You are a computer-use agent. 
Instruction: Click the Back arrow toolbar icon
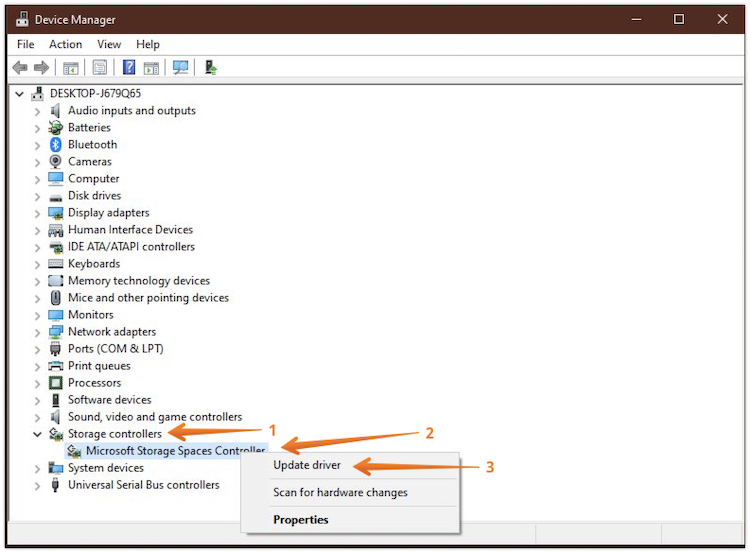pos(20,68)
